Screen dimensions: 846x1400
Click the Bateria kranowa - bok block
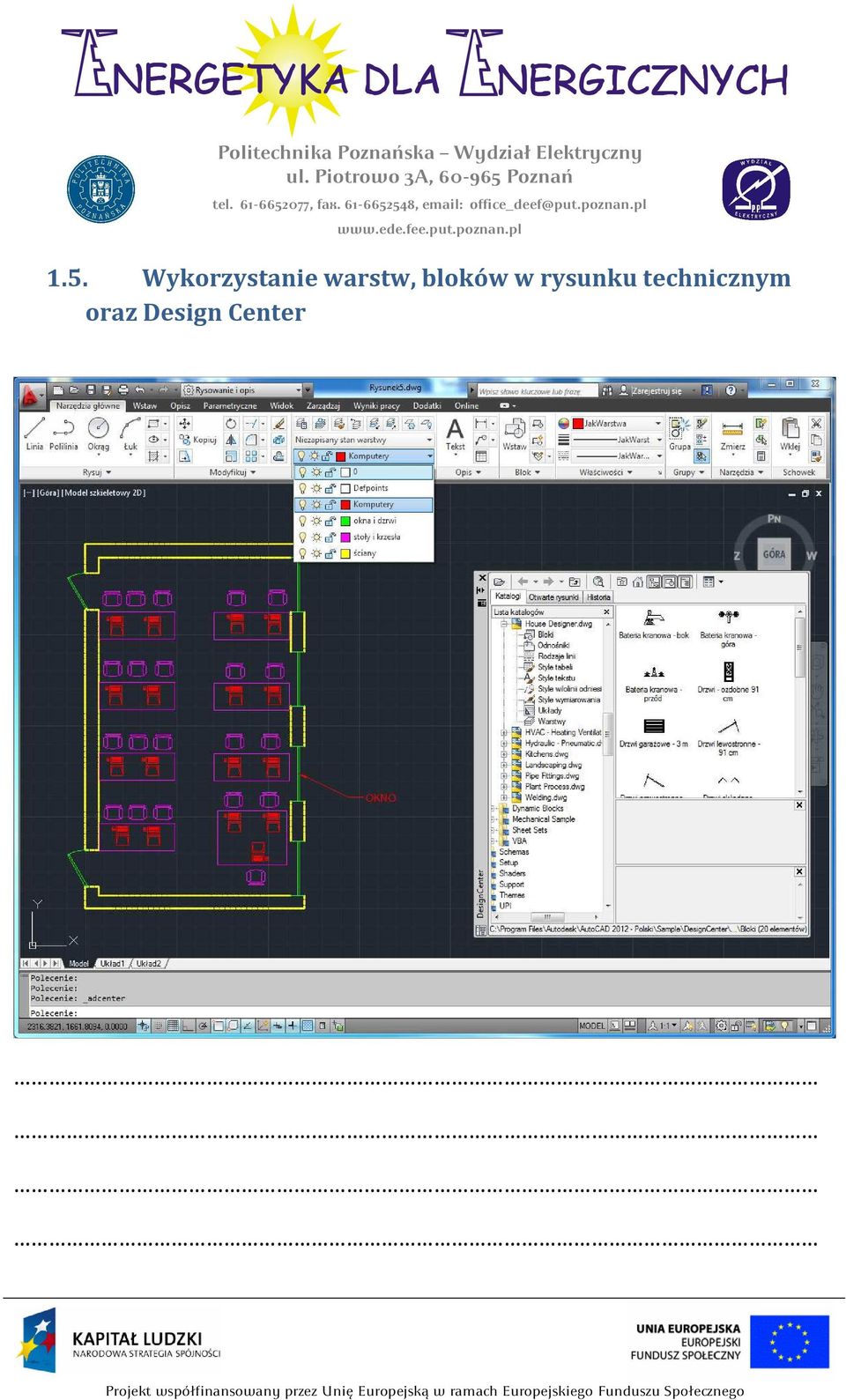pyautogui.click(x=654, y=624)
